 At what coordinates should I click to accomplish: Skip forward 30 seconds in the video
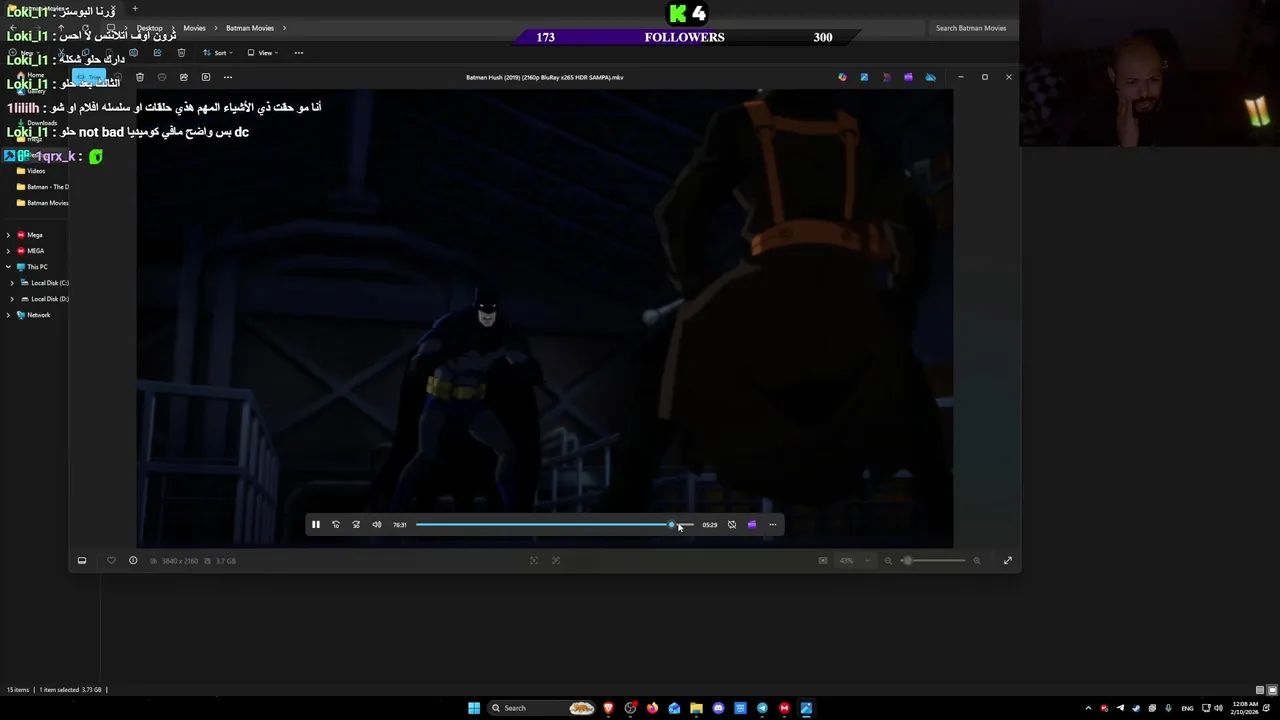[x=356, y=524]
